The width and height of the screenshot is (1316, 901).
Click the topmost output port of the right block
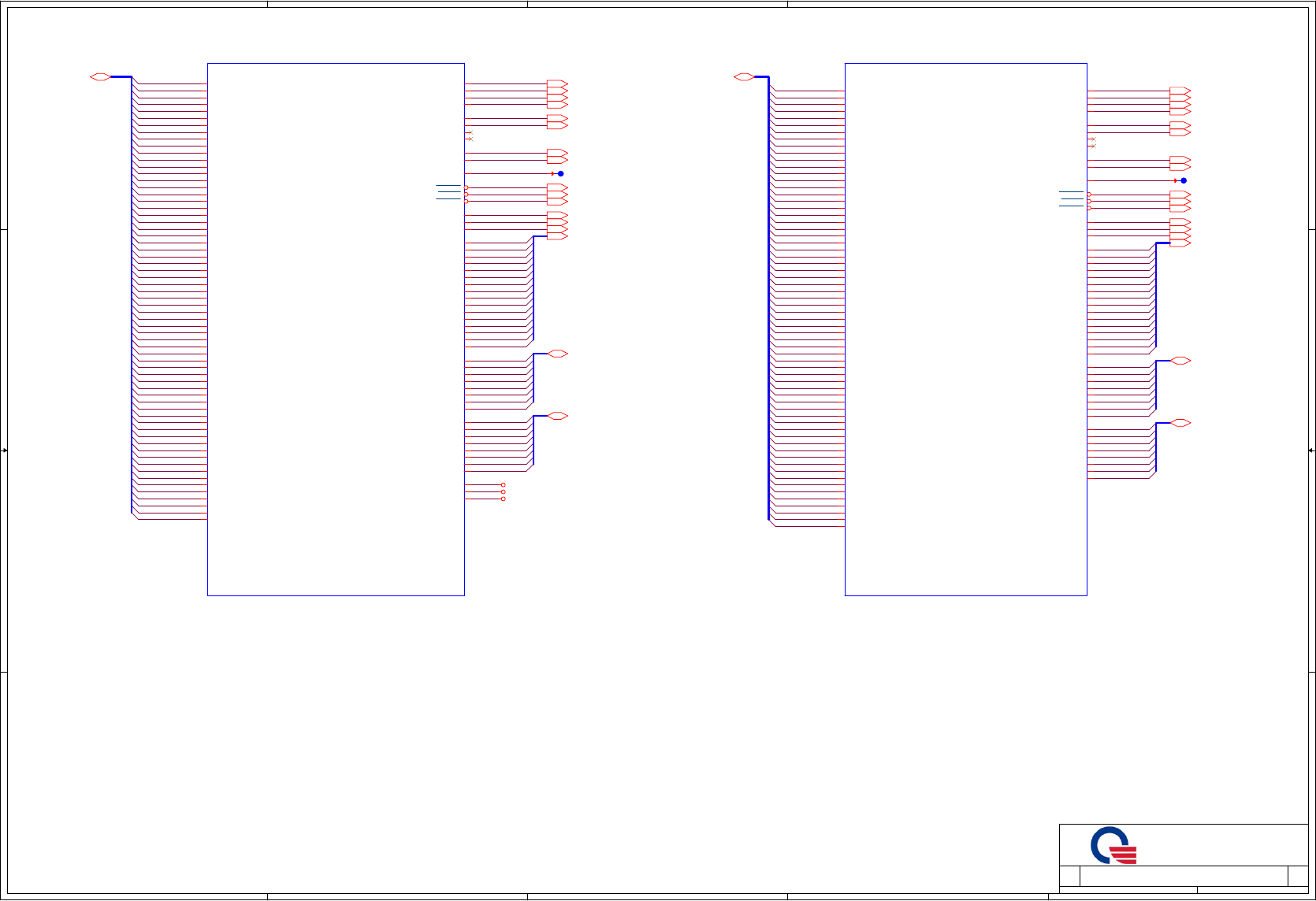(x=1180, y=91)
